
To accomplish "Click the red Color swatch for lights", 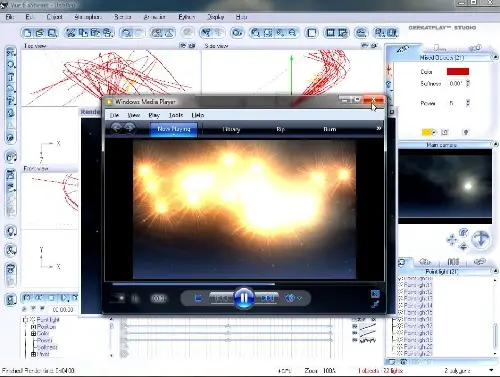I will point(458,71).
